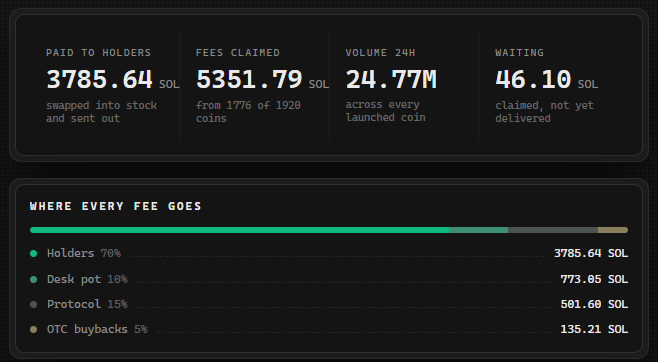Image resolution: width=658 pixels, height=362 pixels.
Task: Select the Desk pot 10% row label
Action: pyautogui.click(x=87, y=279)
